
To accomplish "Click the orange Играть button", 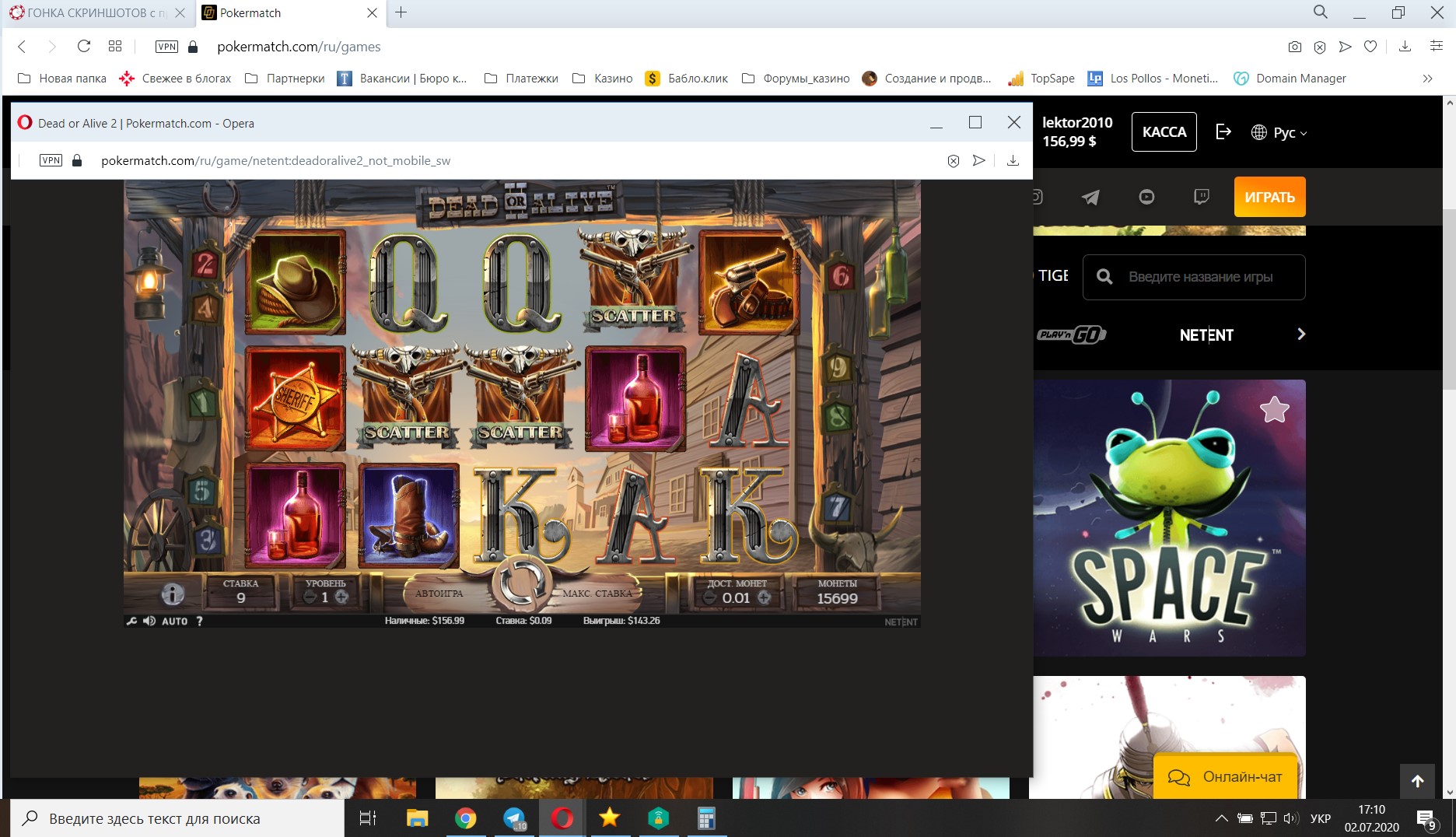I will (x=1269, y=197).
